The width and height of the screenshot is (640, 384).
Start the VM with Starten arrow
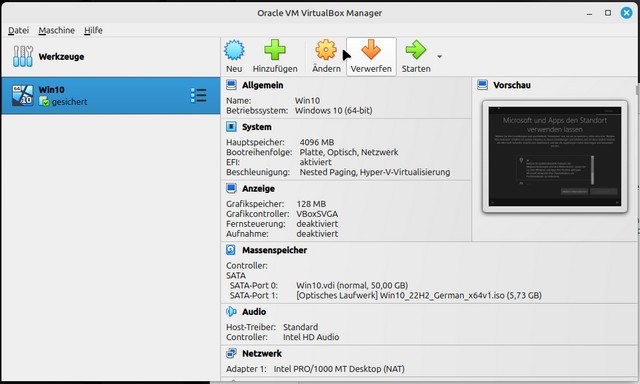coord(416,50)
